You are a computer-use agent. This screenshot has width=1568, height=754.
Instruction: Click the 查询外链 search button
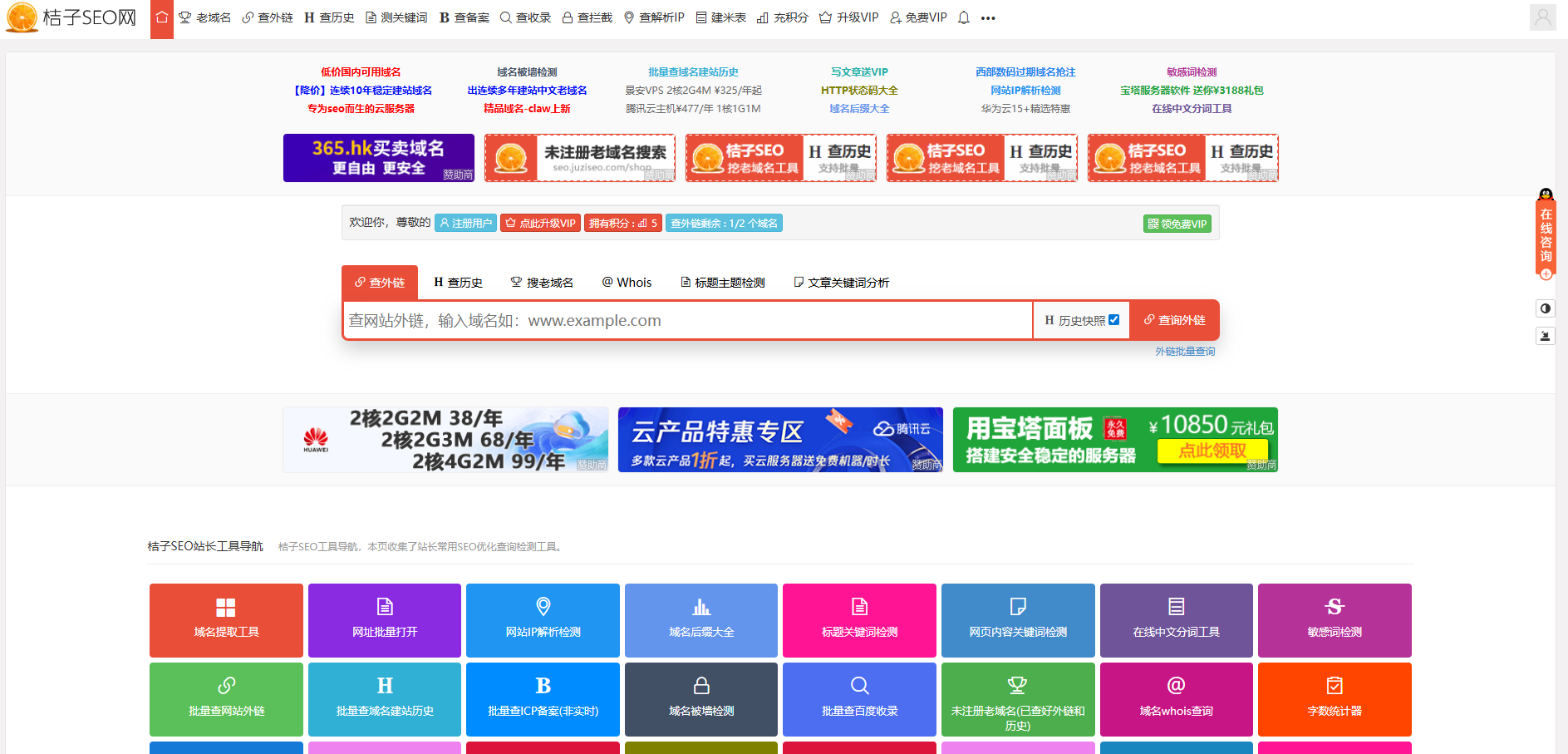click(x=1174, y=320)
